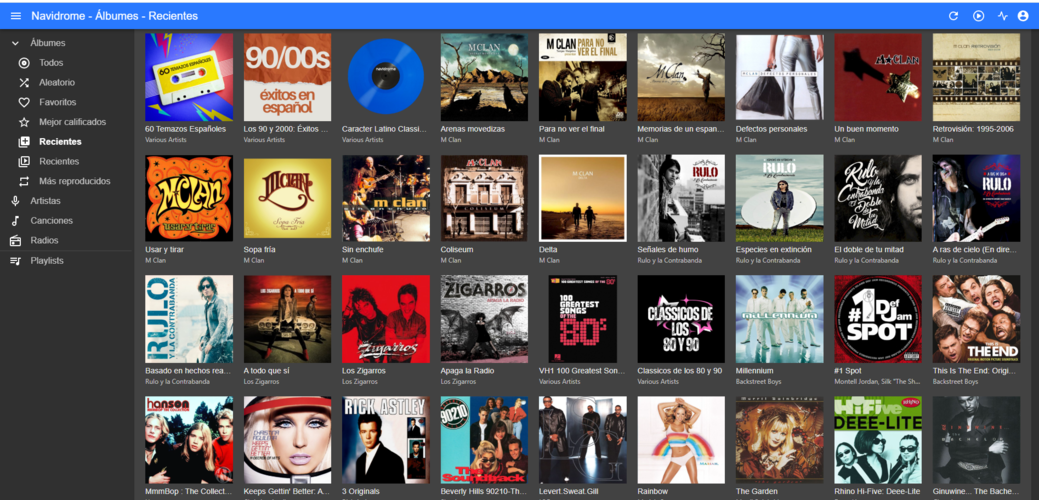Go to Más reproducidos albums

(74, 181)
